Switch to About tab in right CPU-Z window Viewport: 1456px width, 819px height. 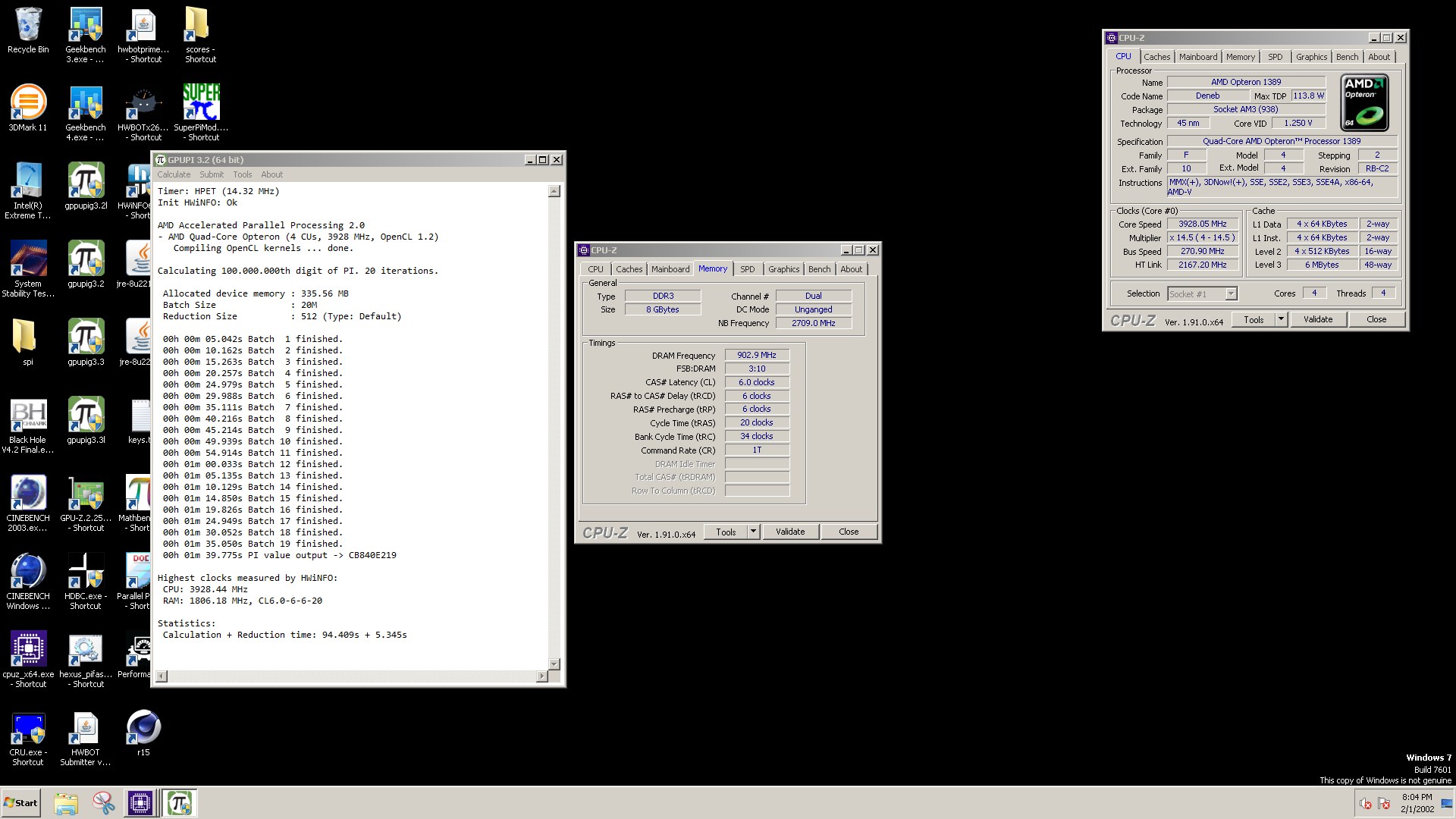[x=1379, y=57]
